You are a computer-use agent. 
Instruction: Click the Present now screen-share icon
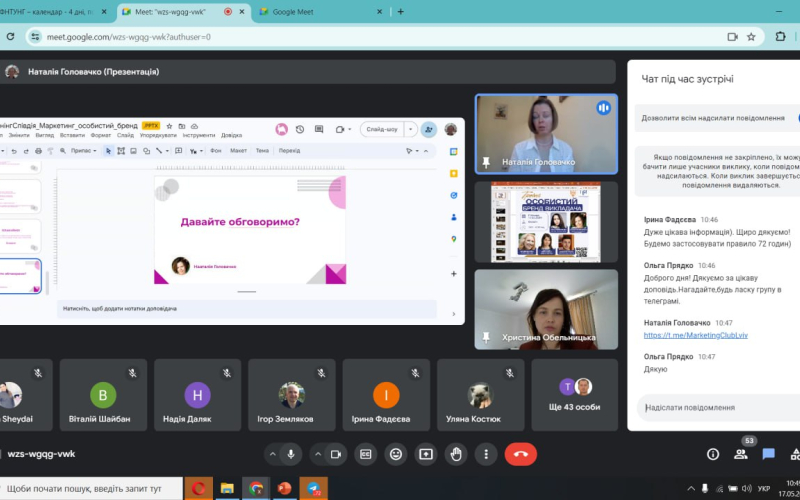click(x=426, y=454)
